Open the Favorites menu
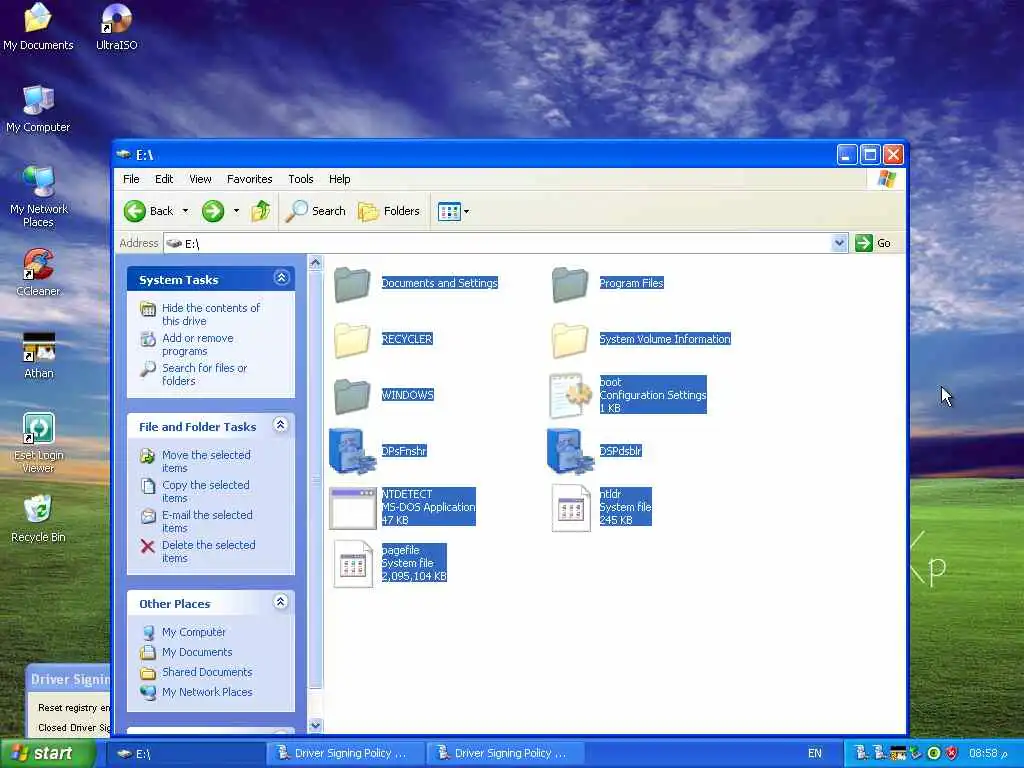1024x768 pixels. point(249,179)
